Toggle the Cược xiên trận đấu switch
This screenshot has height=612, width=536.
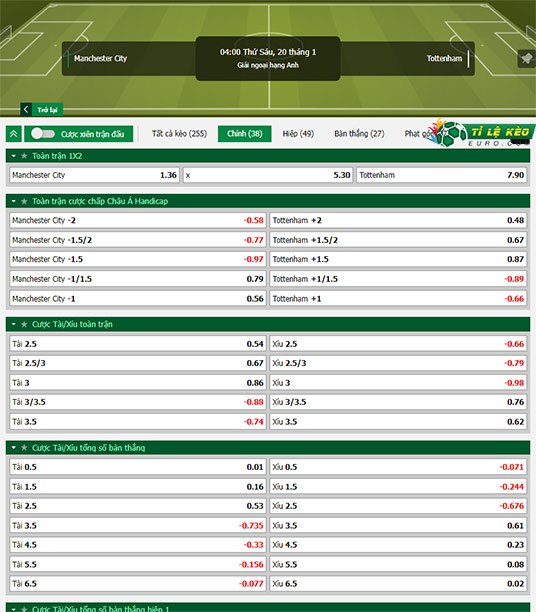coord(43,133)
